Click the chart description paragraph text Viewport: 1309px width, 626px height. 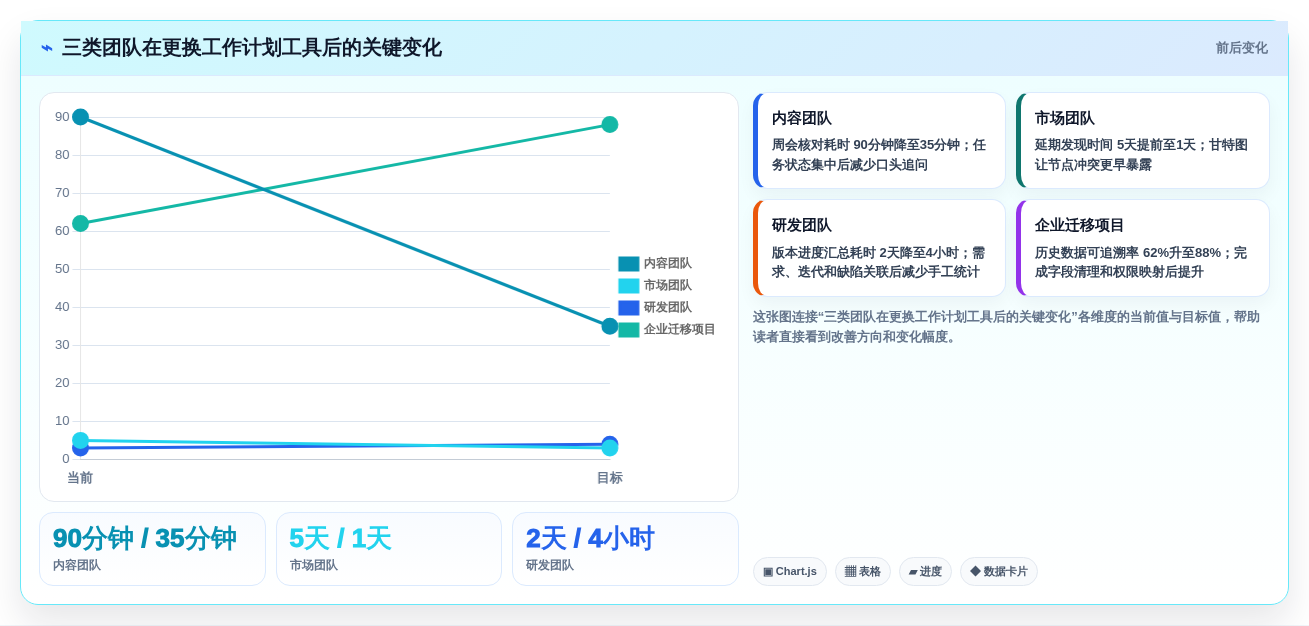coord(1006,327)
